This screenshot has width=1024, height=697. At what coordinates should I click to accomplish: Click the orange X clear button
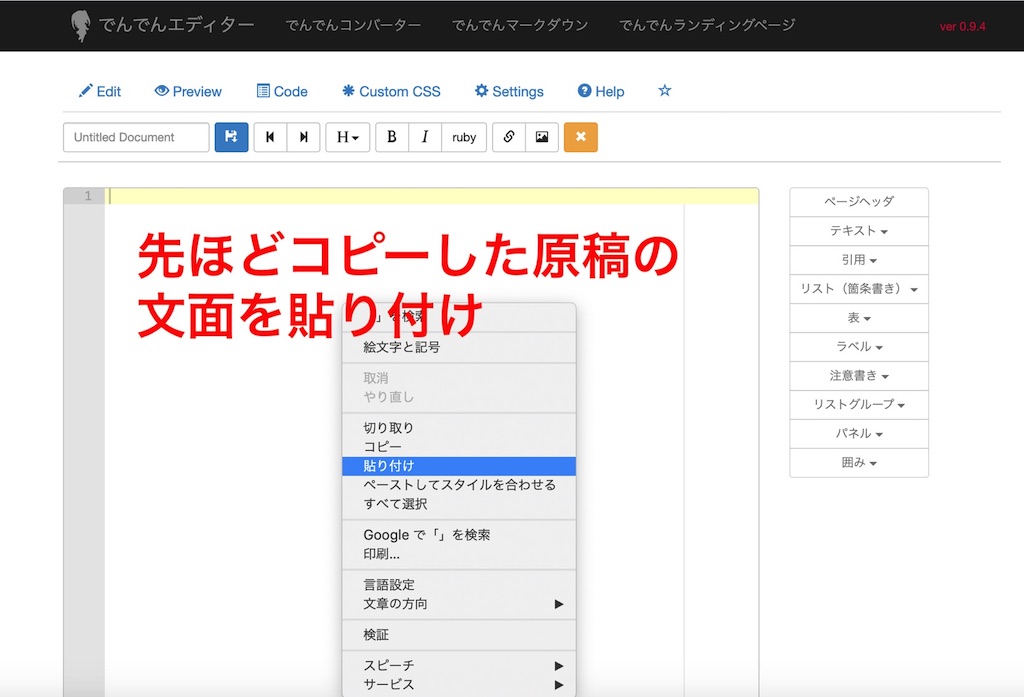pyautogui.click(x=581, y=137)
